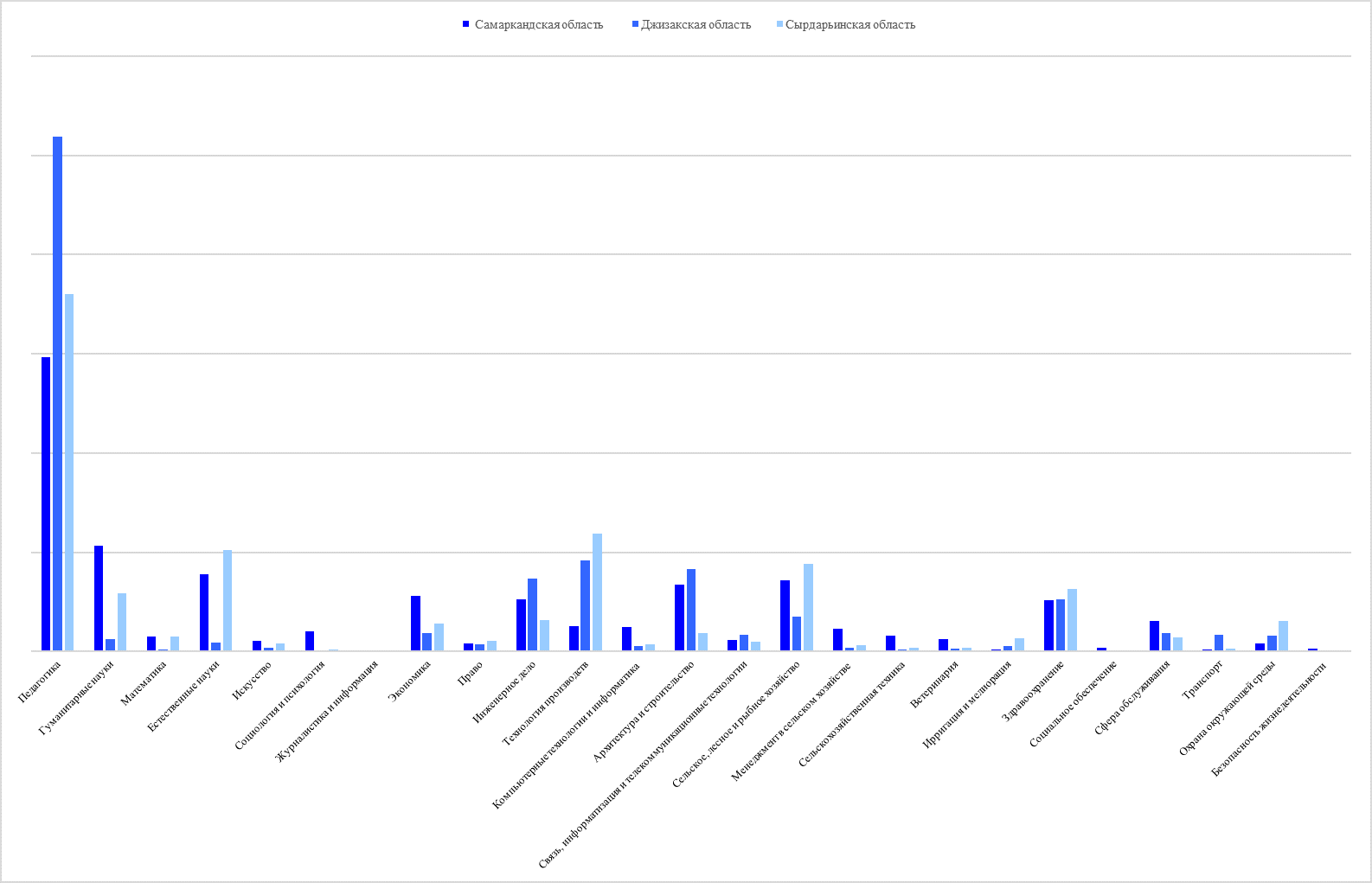Select the Самаркандская bar for Педагогика

click(x=46, y=503)
